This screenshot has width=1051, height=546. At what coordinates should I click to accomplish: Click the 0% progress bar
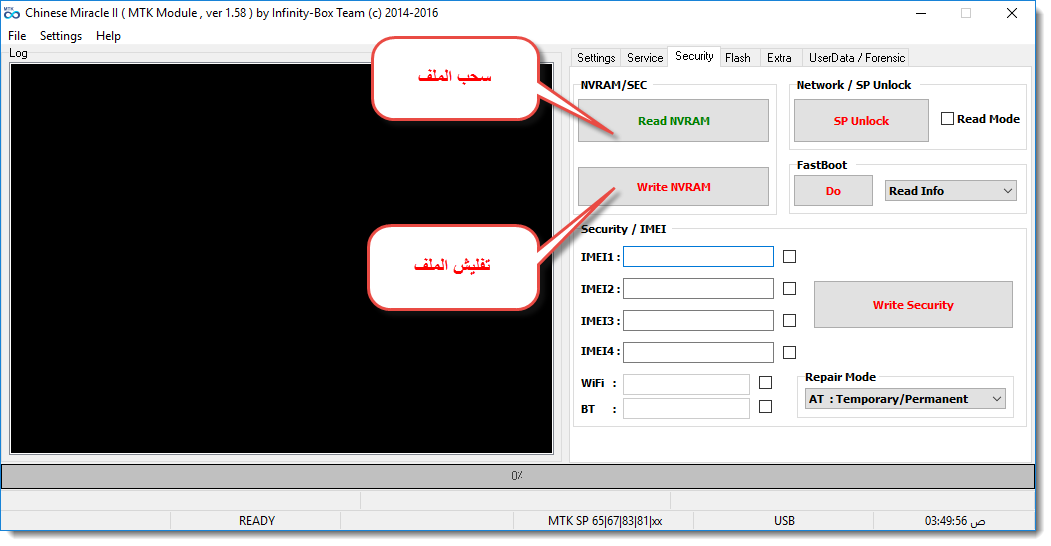point(517,476)
